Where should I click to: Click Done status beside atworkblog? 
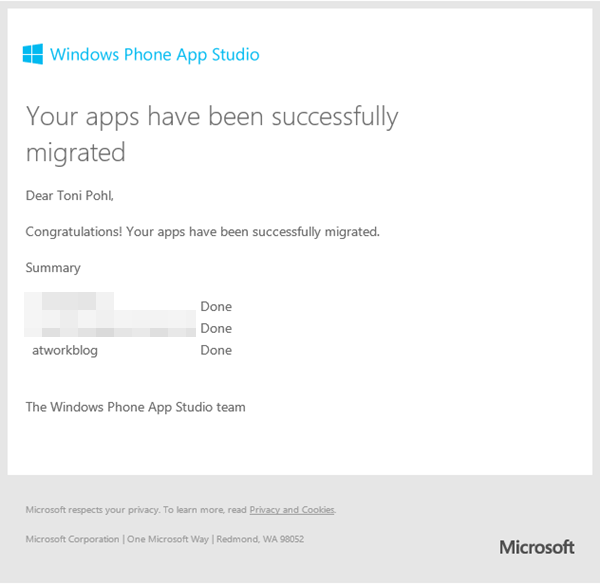pos(216,351)
